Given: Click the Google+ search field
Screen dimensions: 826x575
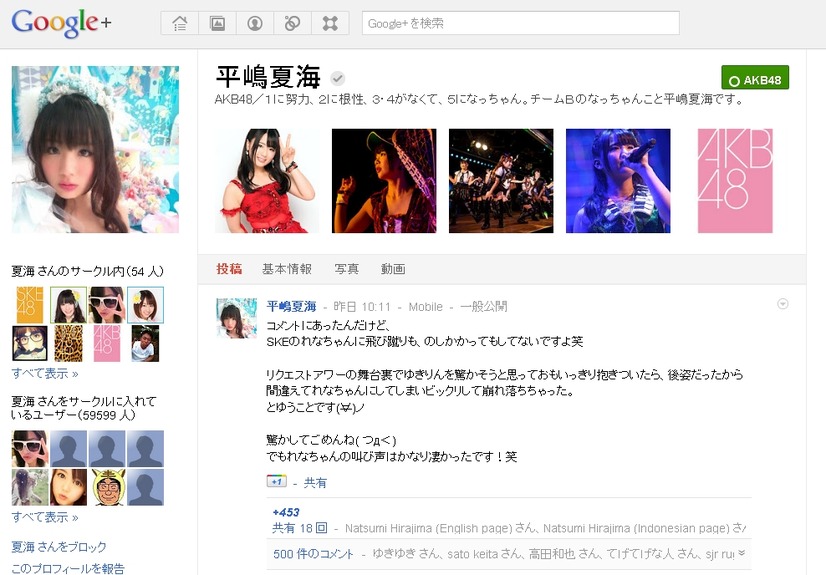Looking at the screenshot, I should 520,23.
